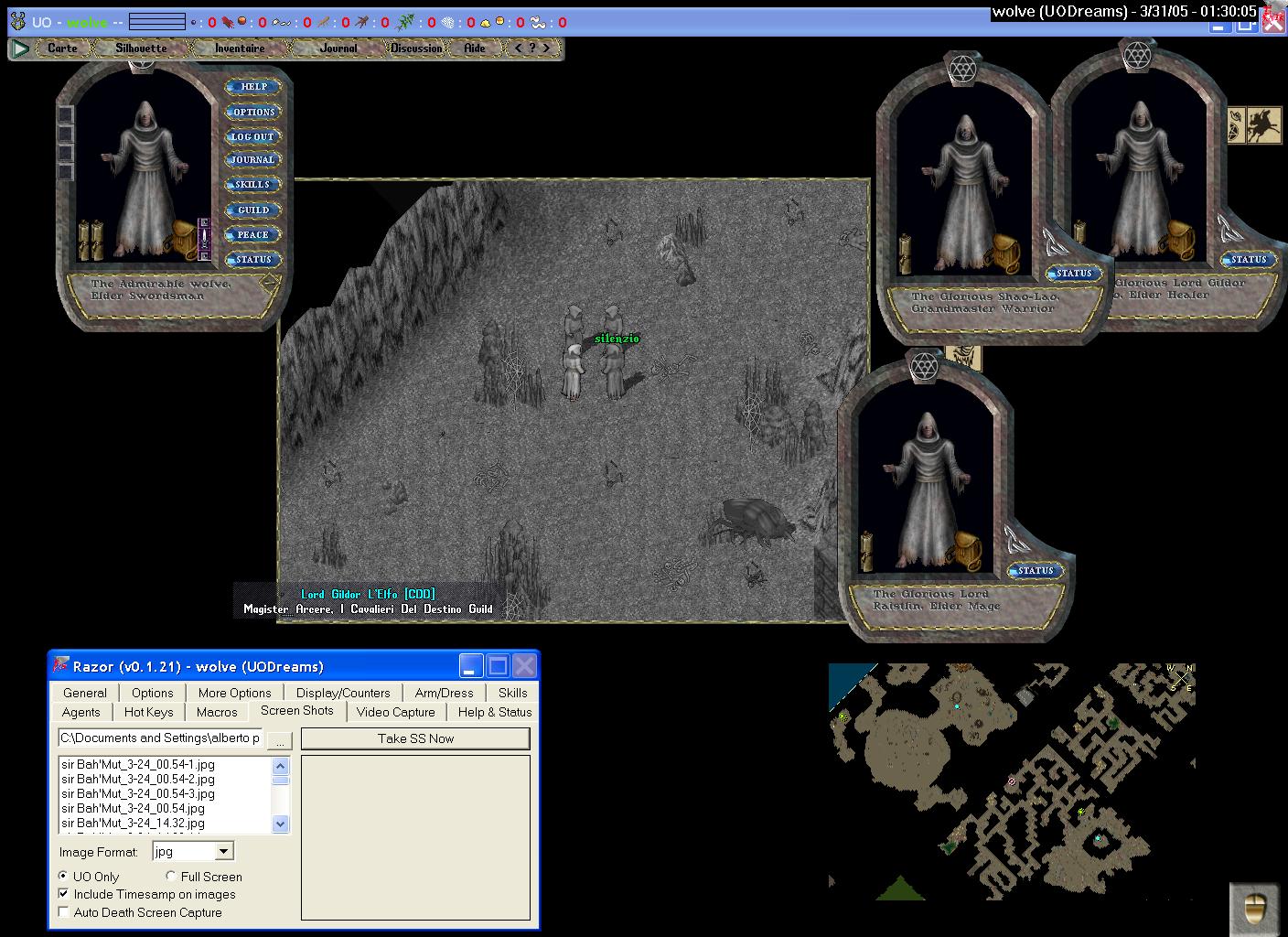
Task: Open Raistlin paperdoll STATUS button
Action: click(x=1036, y=571)
